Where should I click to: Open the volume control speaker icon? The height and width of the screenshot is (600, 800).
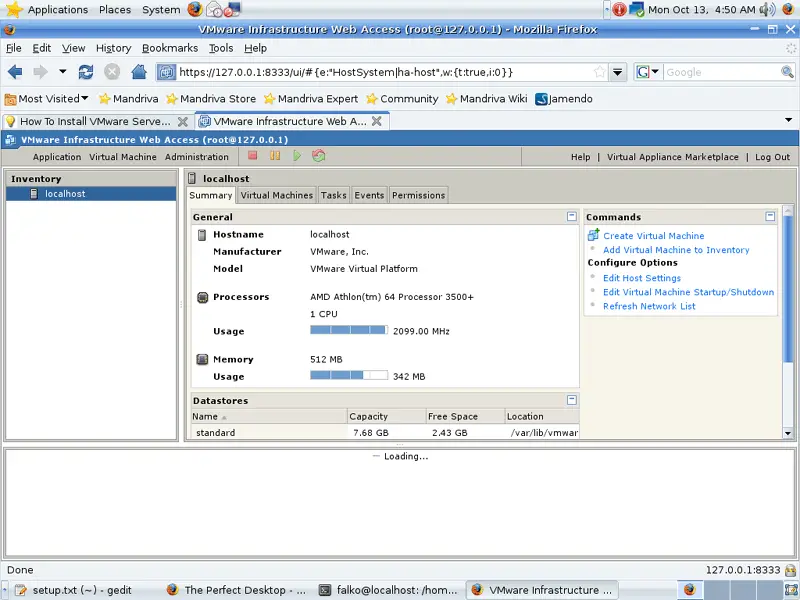click(767, 9)
